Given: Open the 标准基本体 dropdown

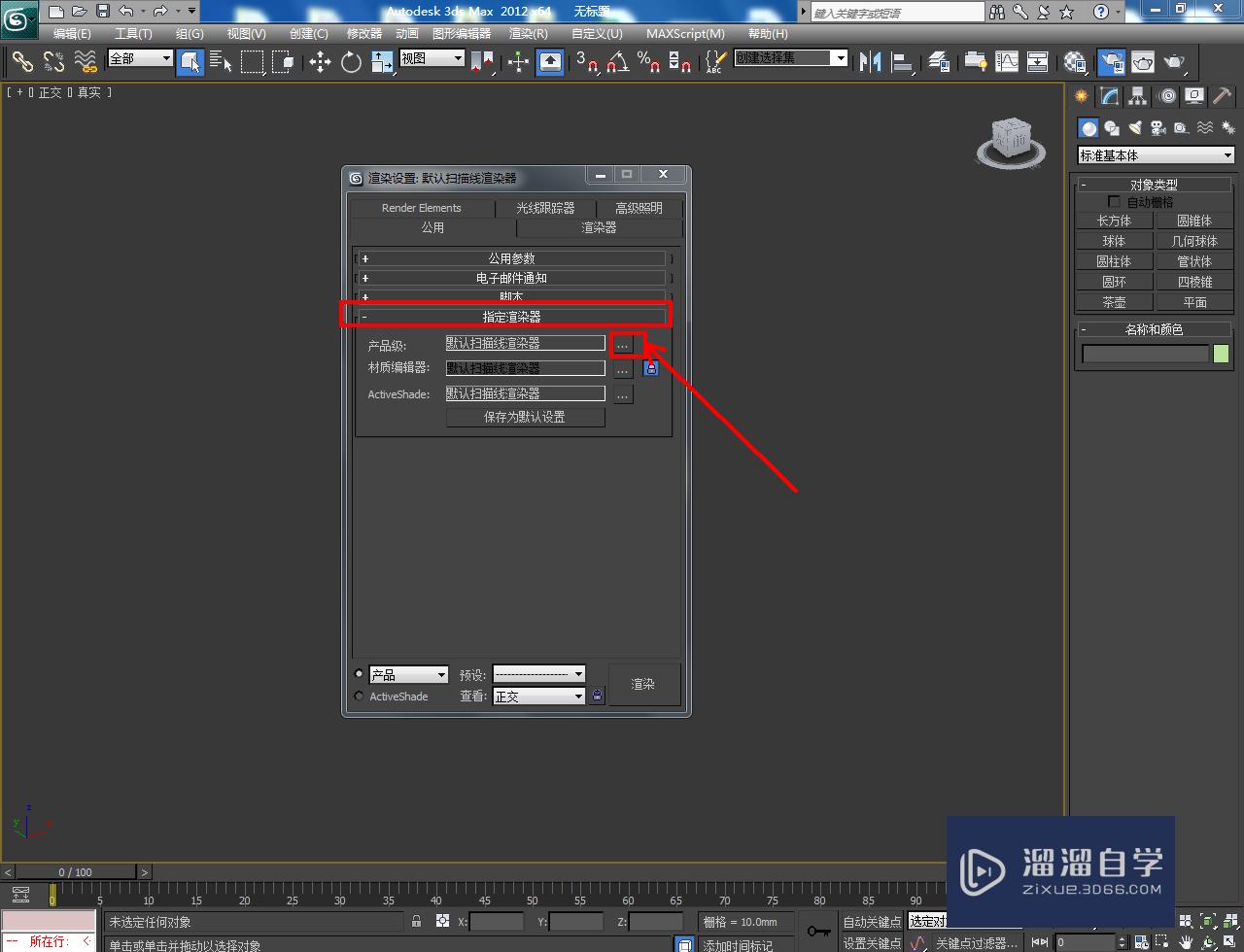Looking at the screenshot, I should pyautogui.click(x=1156, y=155).
